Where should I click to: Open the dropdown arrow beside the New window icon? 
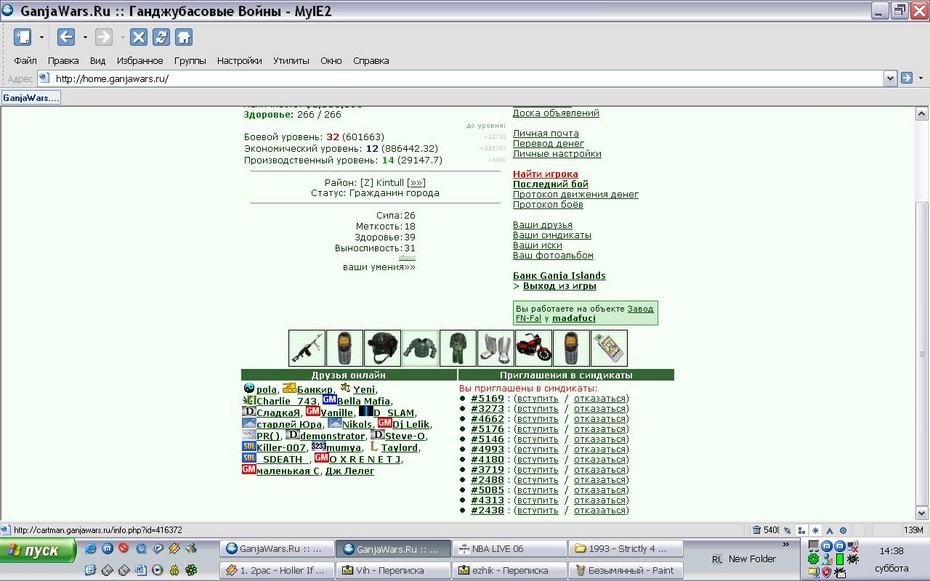pyautogui.click(x=42, y=37)
